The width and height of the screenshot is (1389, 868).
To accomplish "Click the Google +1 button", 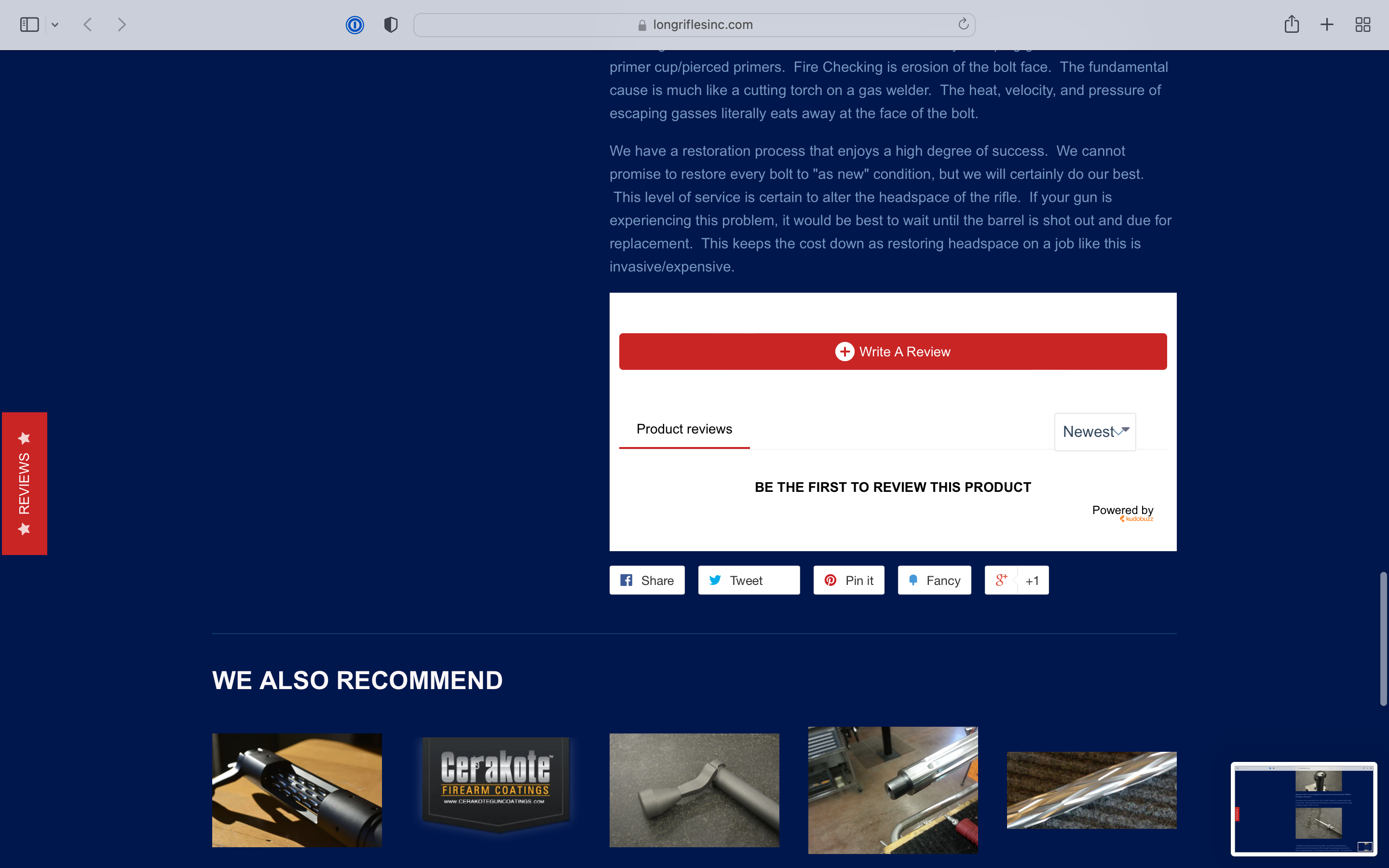I will point(1017,581).
